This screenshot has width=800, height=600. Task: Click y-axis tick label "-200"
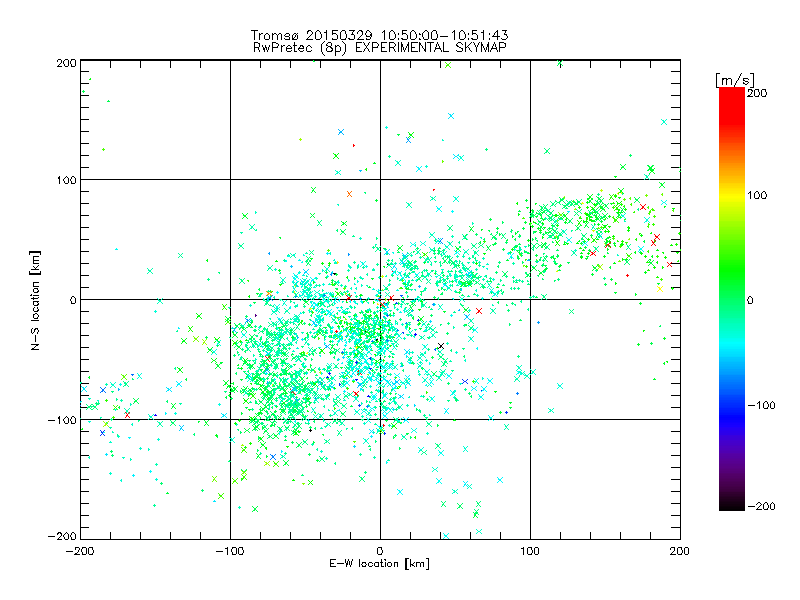62,536
